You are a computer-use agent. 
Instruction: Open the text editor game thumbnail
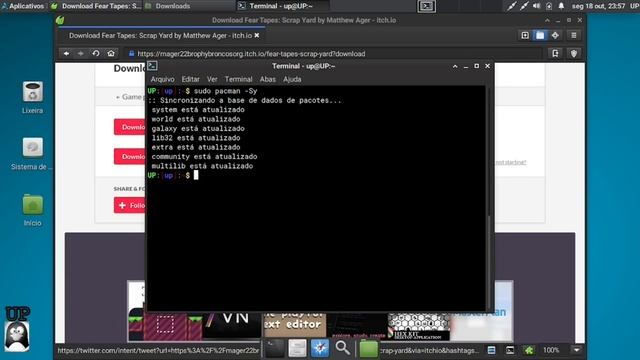(295, 325)
